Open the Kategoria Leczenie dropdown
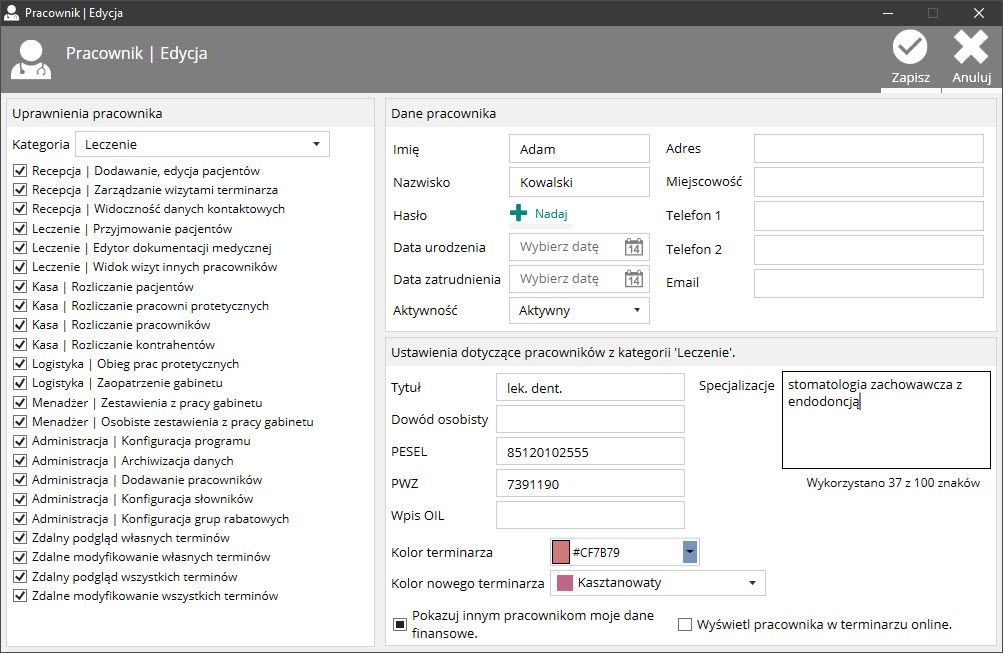The image size is (1003, 653). pyautogui.click(x=202, y=145)
